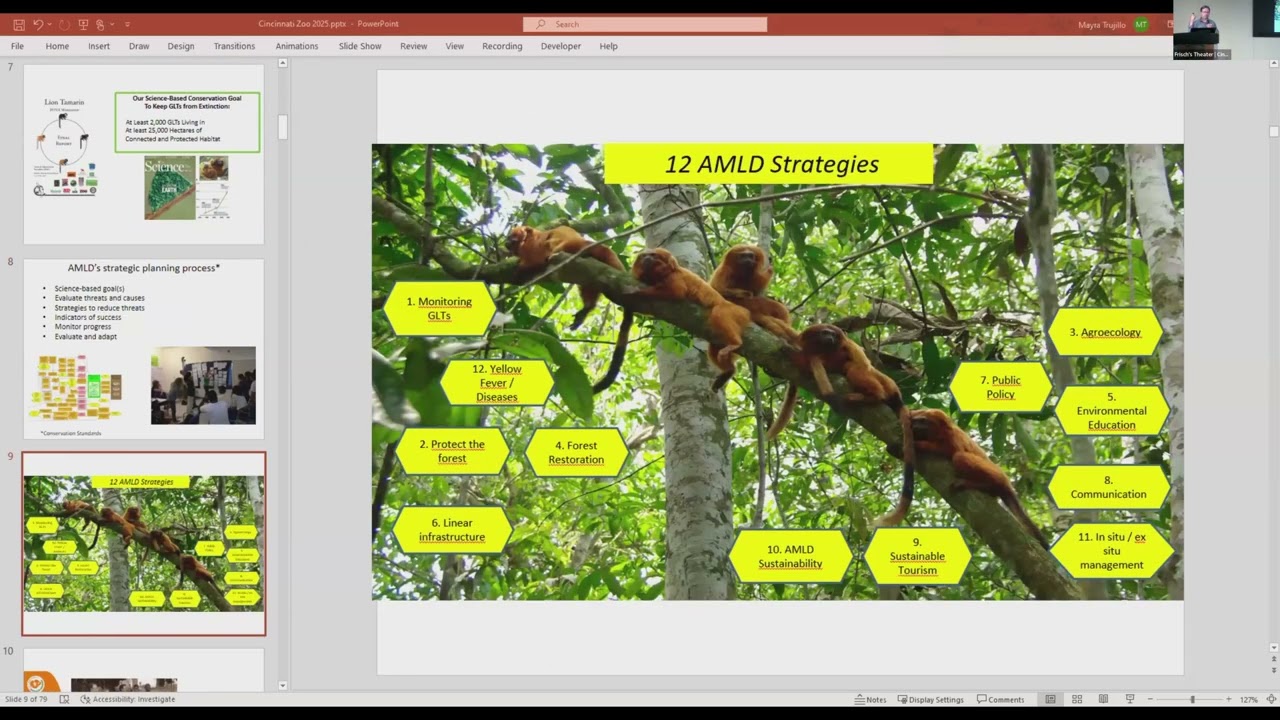The height and width of the screenshot is (720, 1280).
Task: Click slide panel scrollbar up arrow
Action: (282, 63)
